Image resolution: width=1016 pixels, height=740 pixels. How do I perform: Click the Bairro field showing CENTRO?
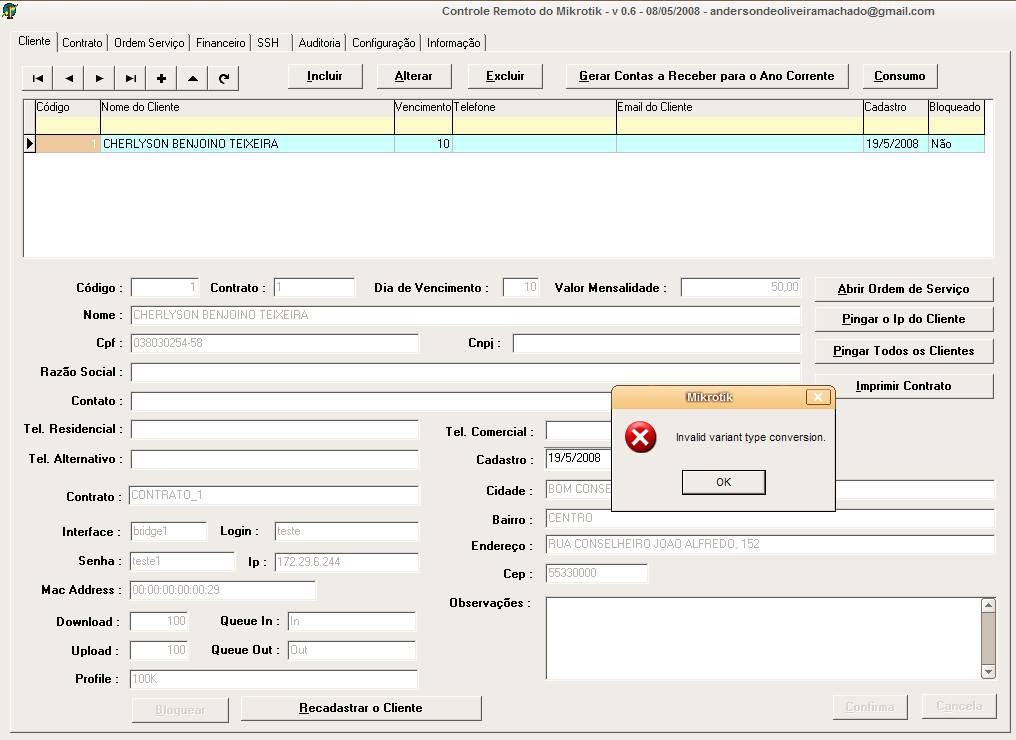(770, 518)
